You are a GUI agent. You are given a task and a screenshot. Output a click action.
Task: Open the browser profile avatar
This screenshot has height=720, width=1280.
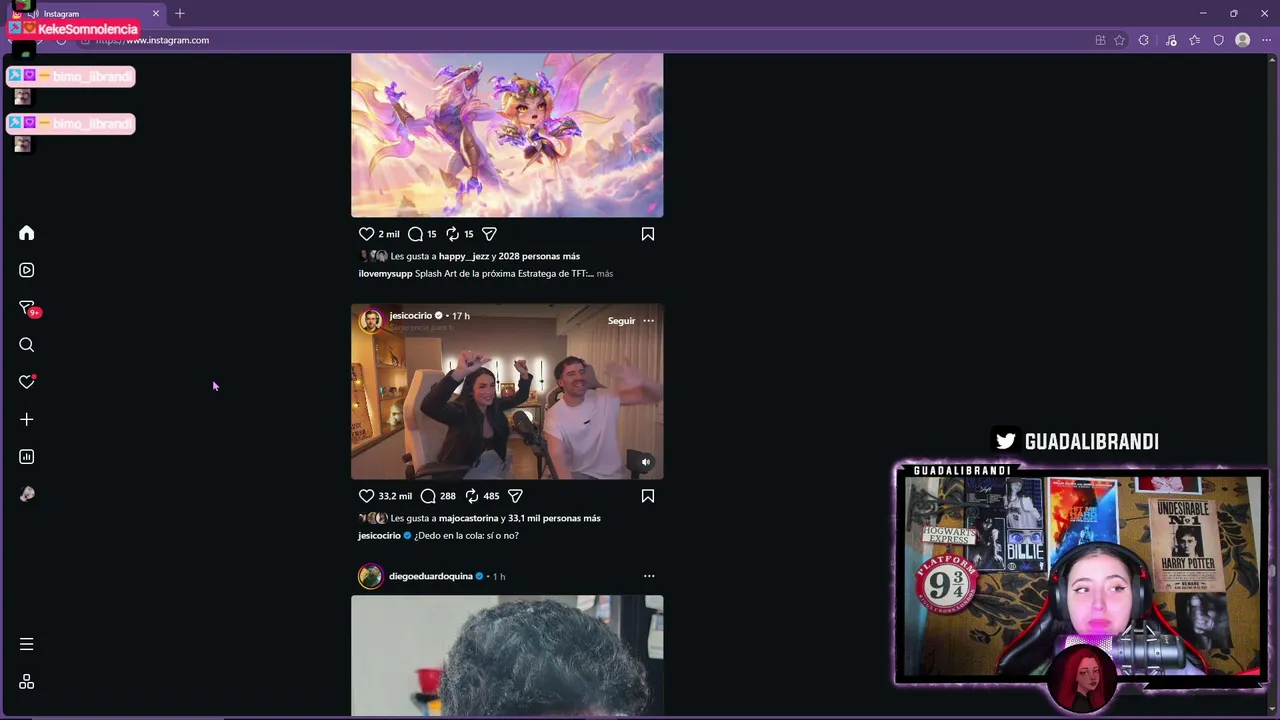(x=1243, y=41)
